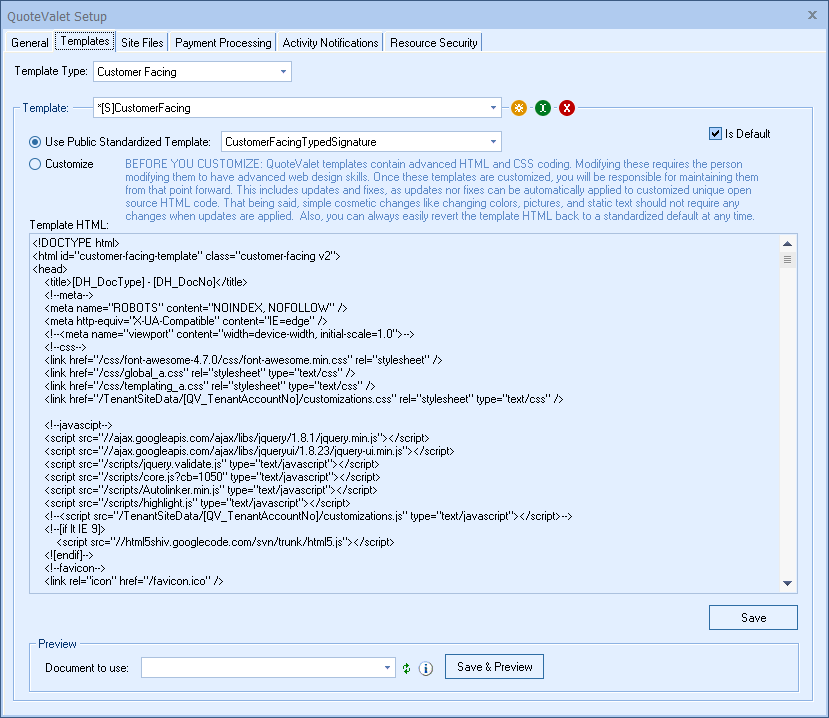829x718 pixels.
Task: Click the customizations.css link line
Action: pos(304,399)
